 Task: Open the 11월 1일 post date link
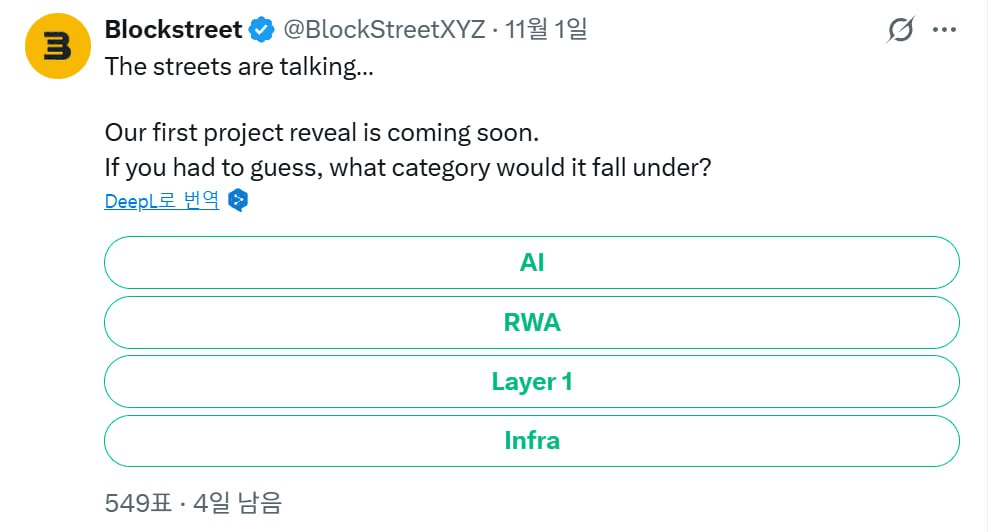[x=546, y=31]
